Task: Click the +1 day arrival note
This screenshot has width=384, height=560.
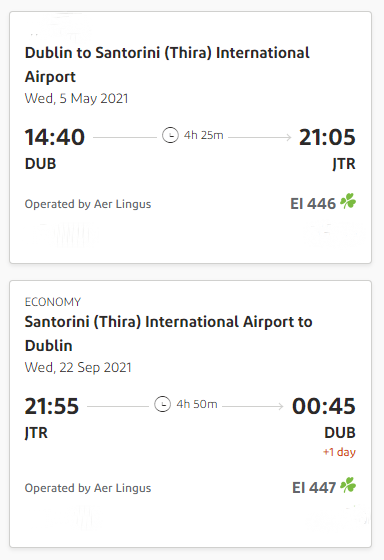Action: point(339,452)
